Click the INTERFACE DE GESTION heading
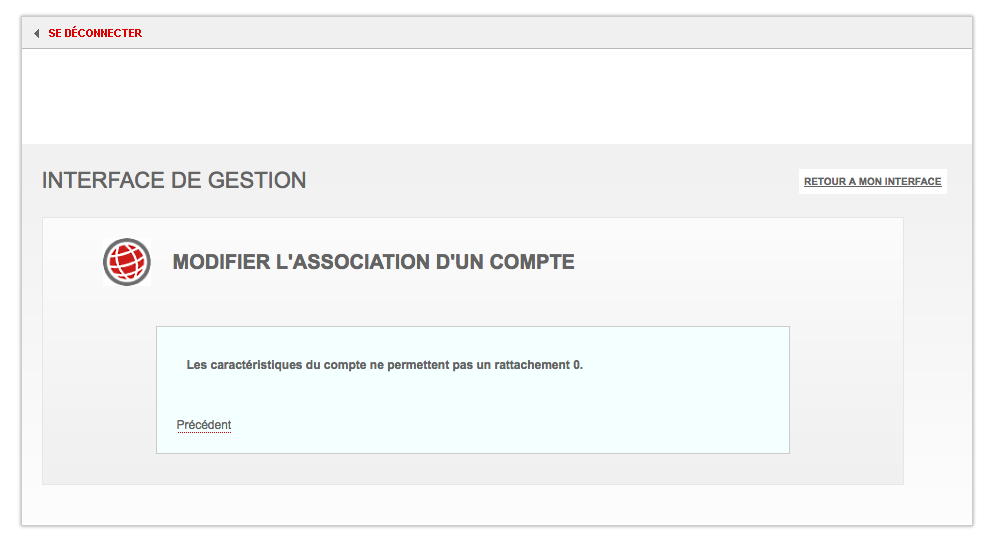 pyautogui.click(x=174, y=181)
